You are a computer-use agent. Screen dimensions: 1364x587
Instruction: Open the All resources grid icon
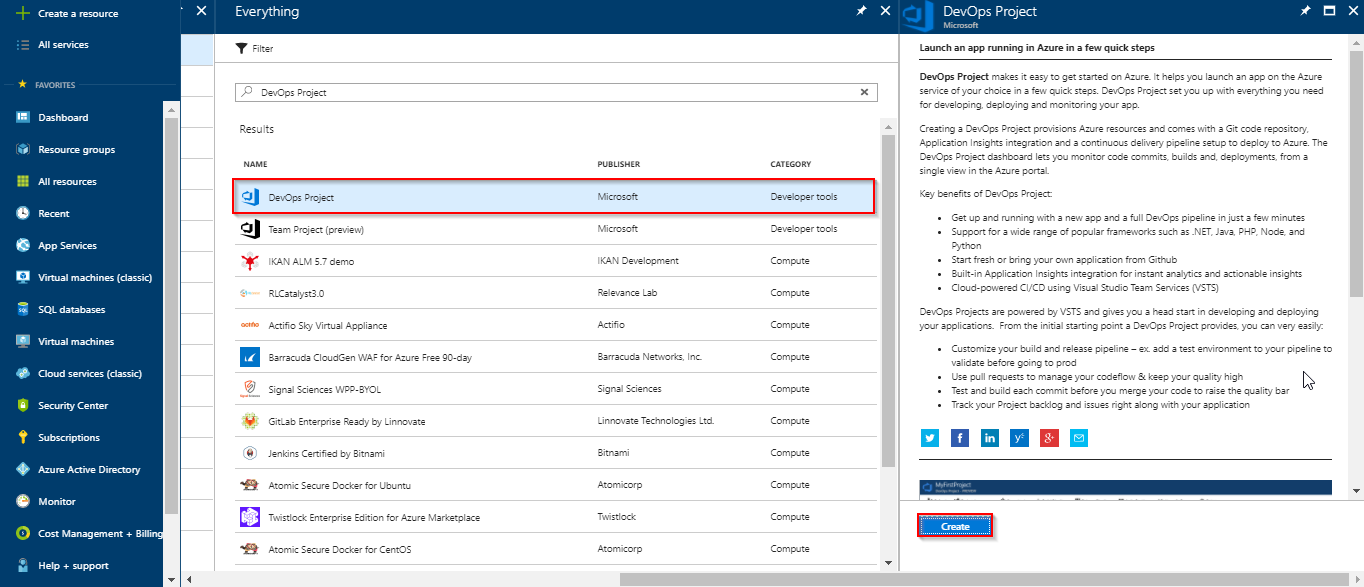coord(23,182)
